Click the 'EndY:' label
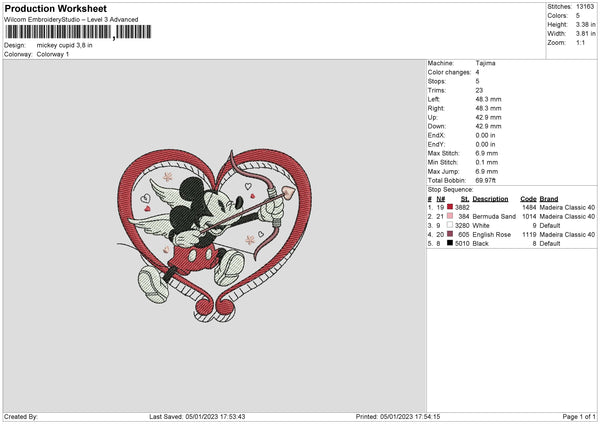Viewport: 600px width, 424px height. pos(436,144)
